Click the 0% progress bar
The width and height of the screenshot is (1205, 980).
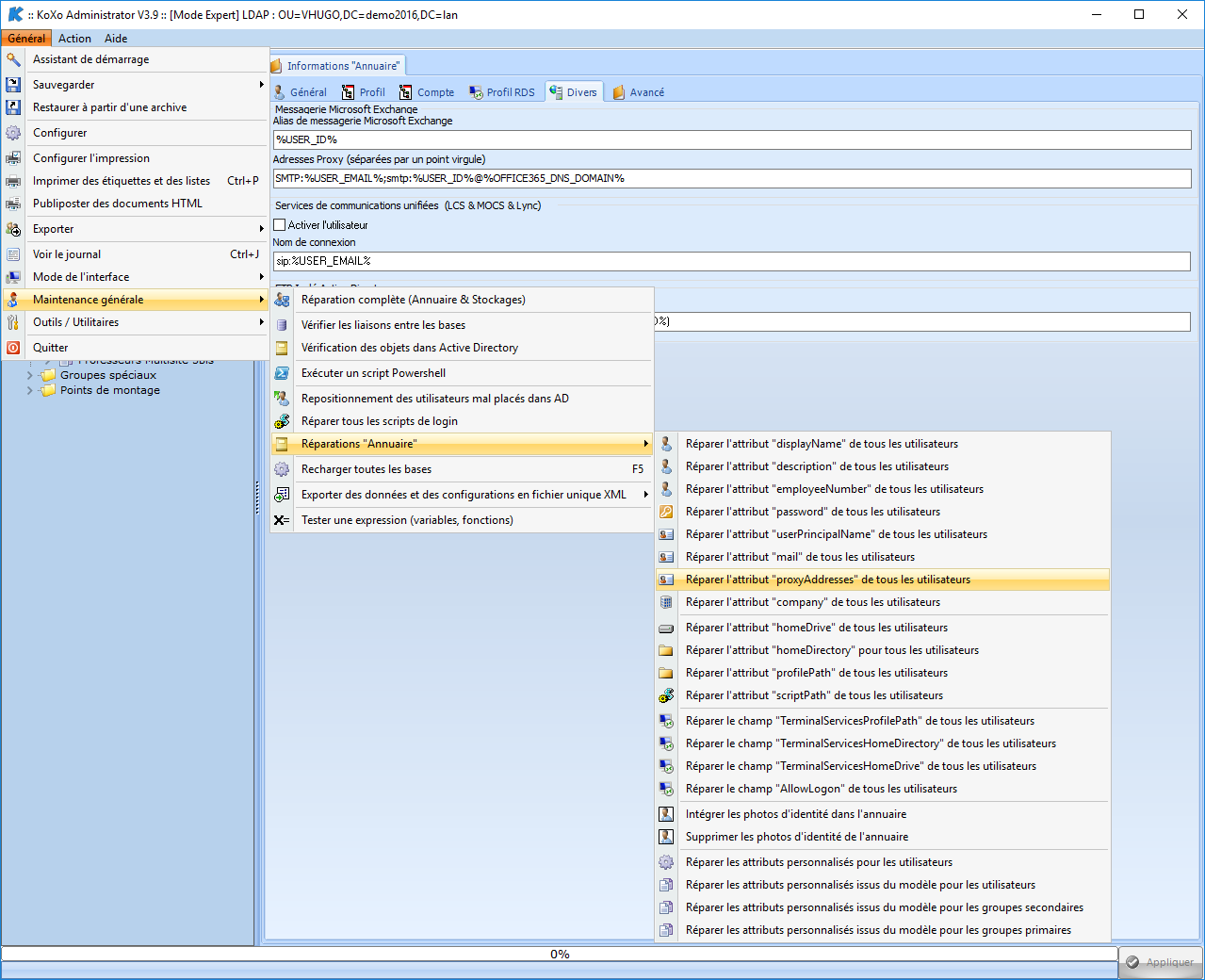tap(560, 955)
